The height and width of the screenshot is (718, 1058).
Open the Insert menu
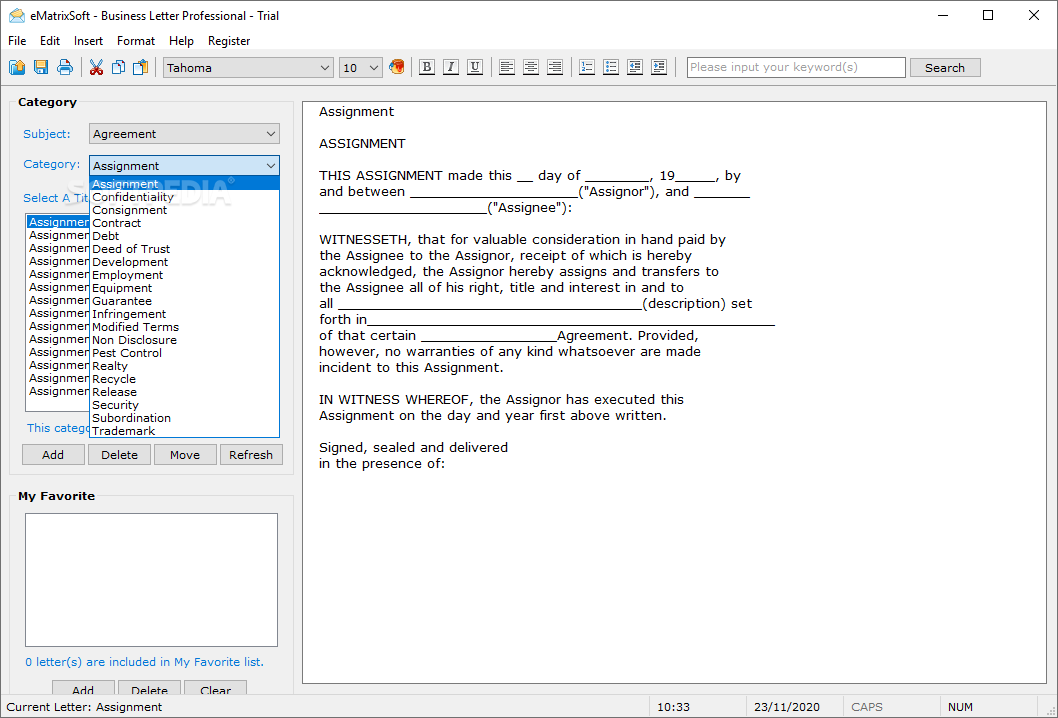88,41
